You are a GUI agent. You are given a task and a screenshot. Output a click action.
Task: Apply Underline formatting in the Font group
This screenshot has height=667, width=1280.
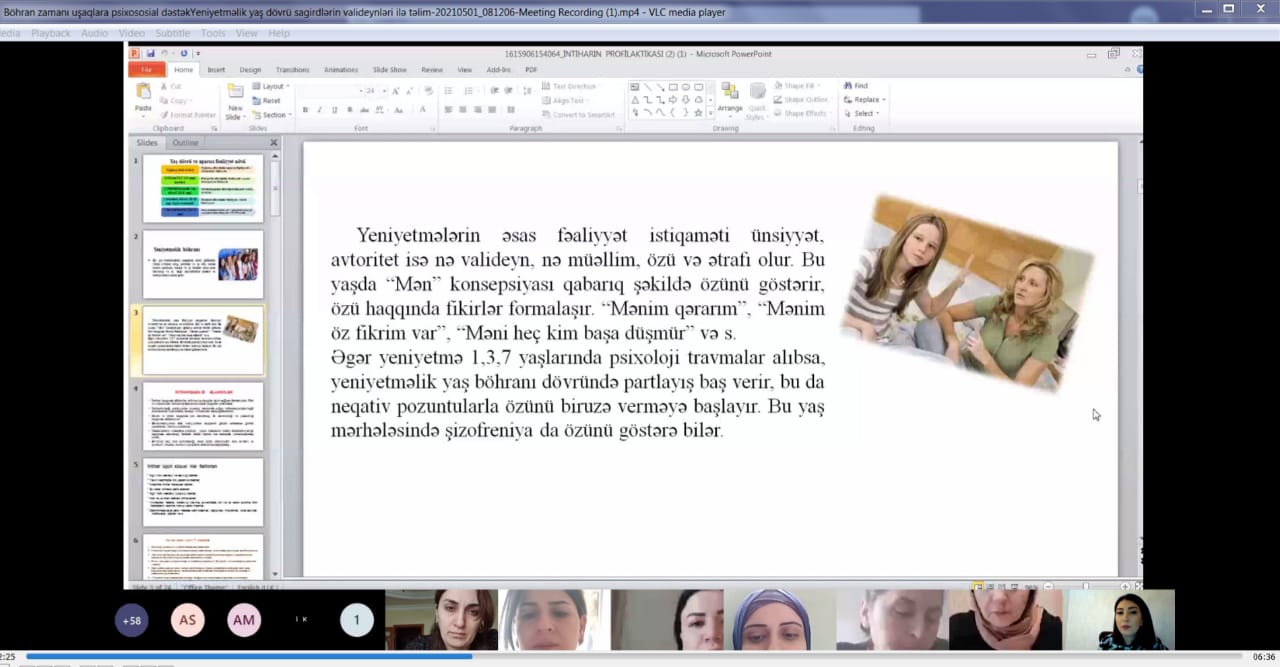(x=333, y=110)
